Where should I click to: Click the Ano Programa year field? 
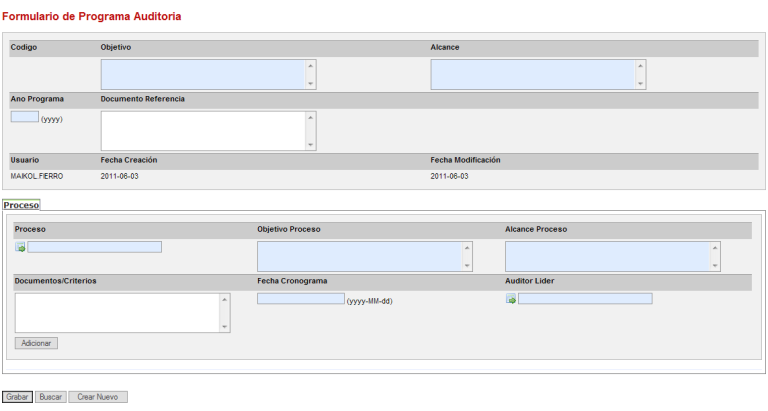coord(25,117)
